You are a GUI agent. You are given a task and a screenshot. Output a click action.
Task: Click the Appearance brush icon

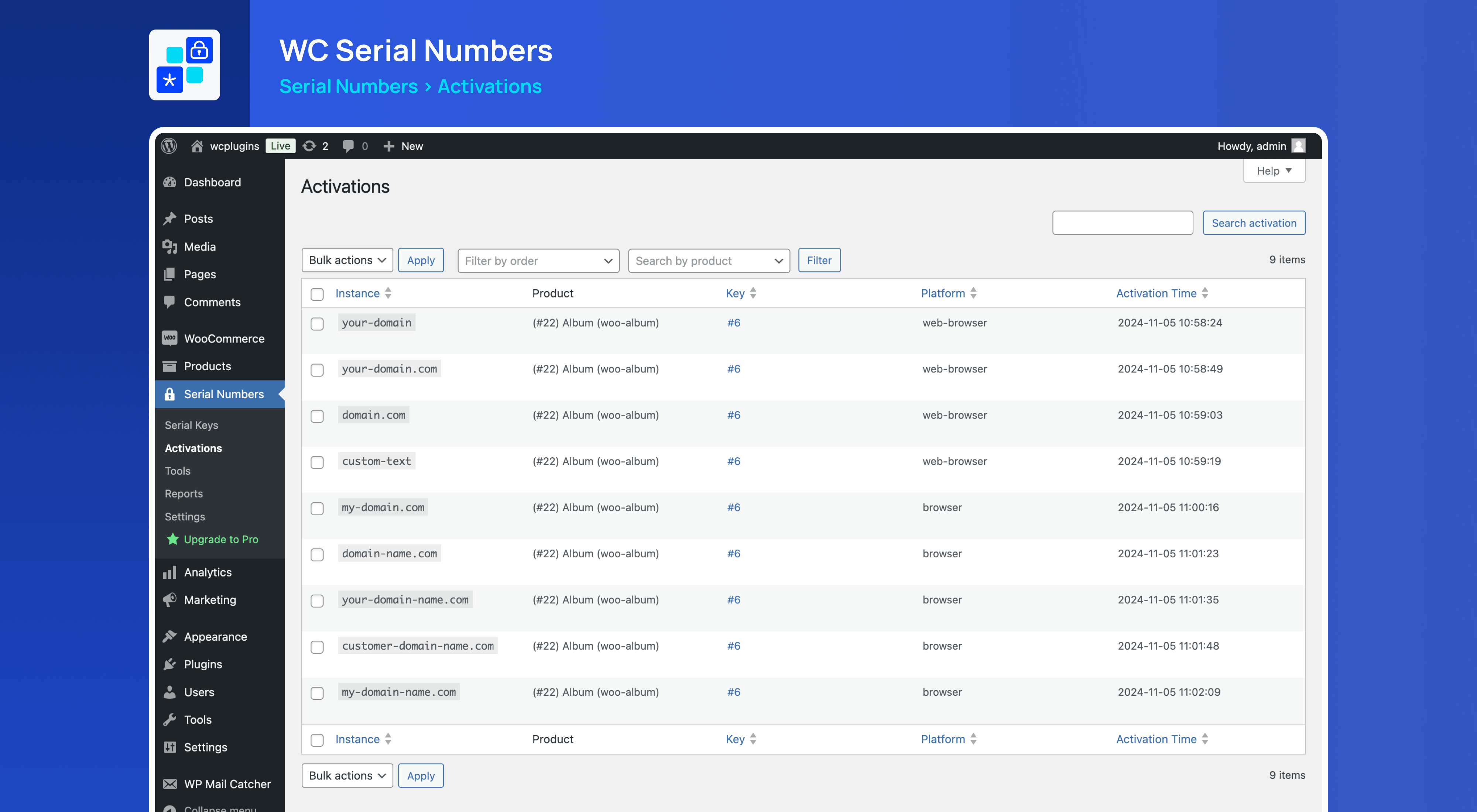click(170, 637)
